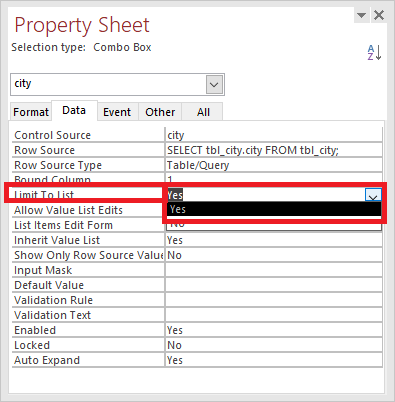Screen dimensions: 395x402
Task: Click the Row Source Type Table/Query value
Action: (x=274, y=165)
